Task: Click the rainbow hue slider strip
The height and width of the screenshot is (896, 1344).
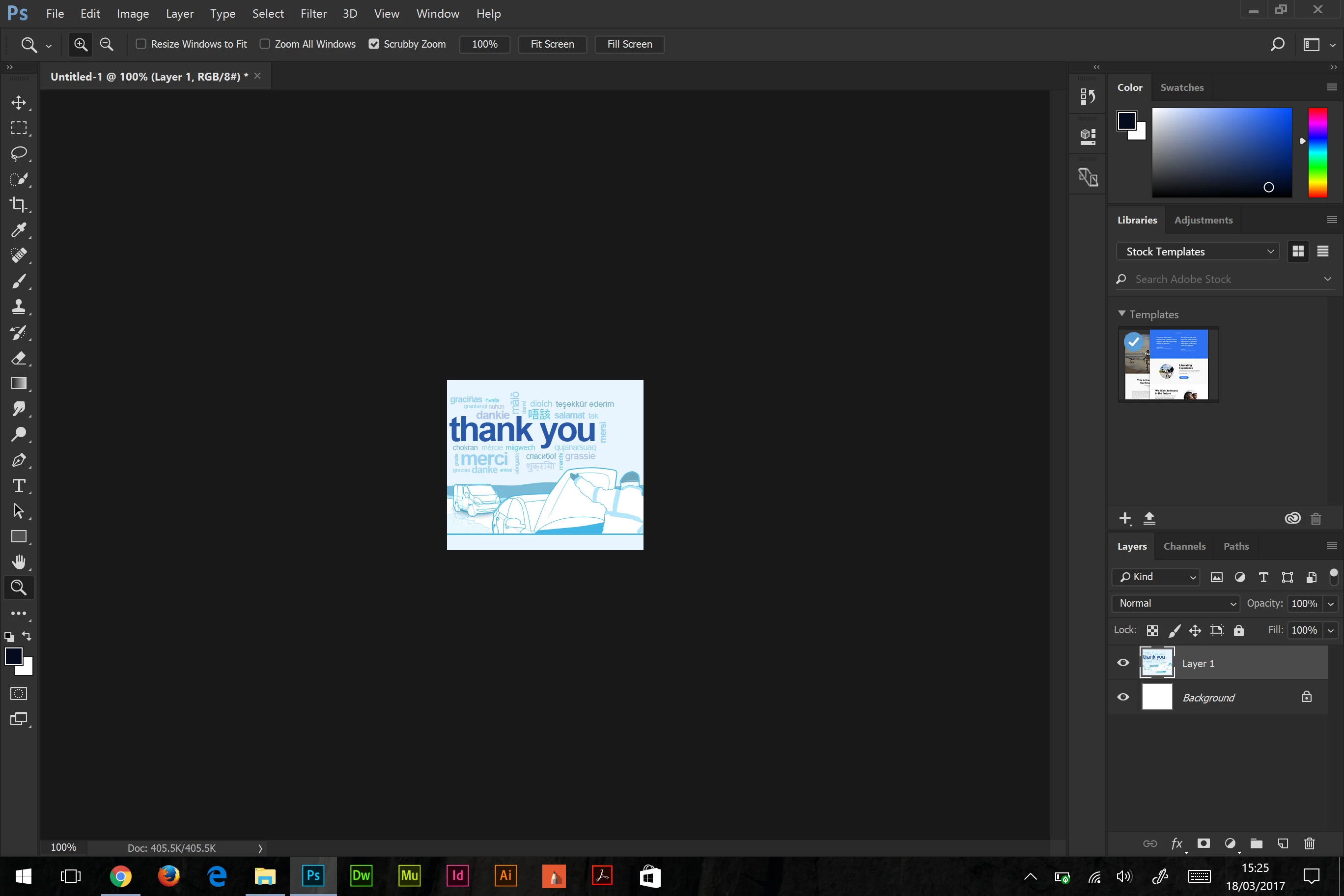Action: click(1317, 153)
